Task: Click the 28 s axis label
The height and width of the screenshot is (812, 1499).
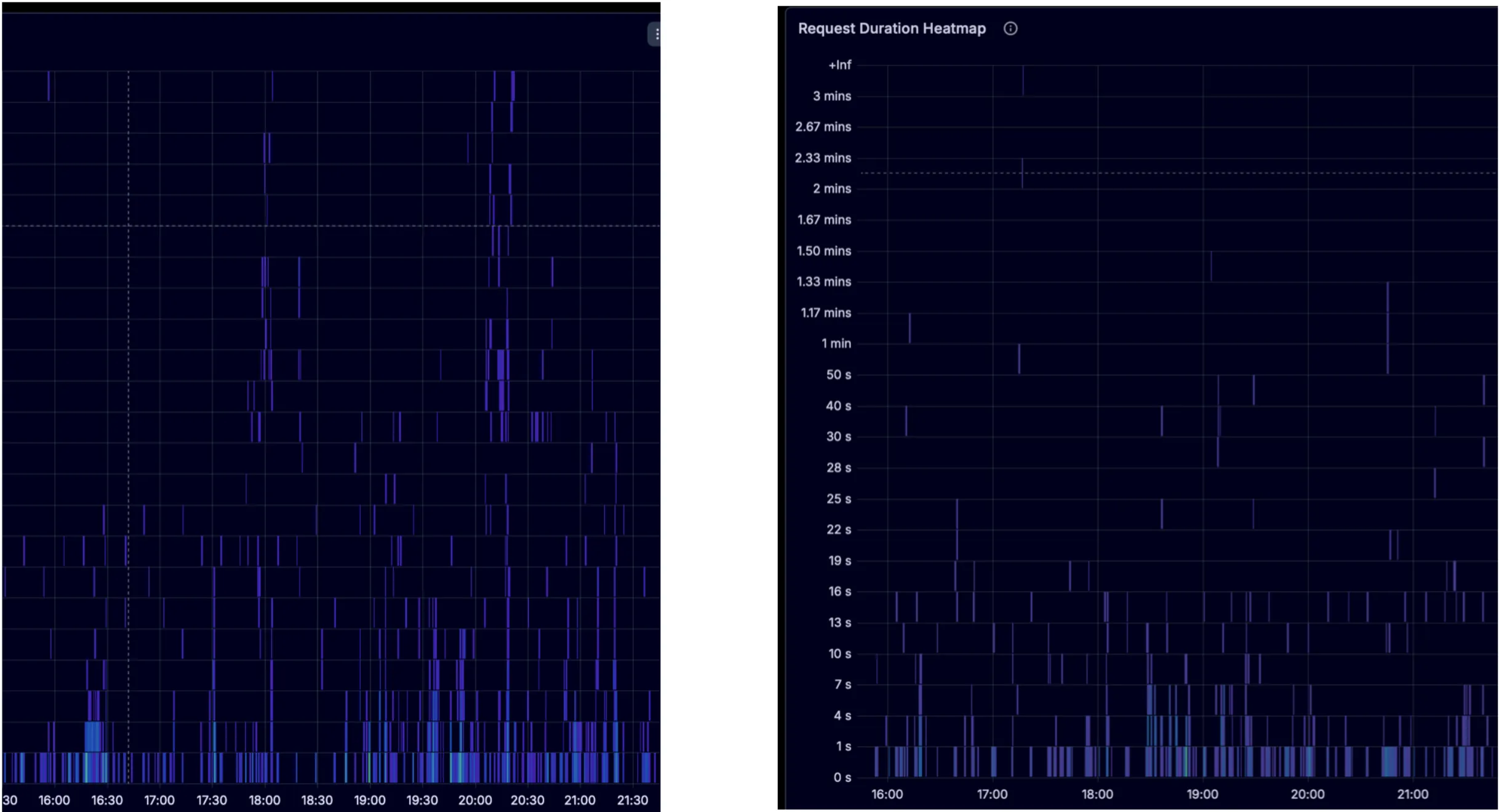Action: click(839, 468)
